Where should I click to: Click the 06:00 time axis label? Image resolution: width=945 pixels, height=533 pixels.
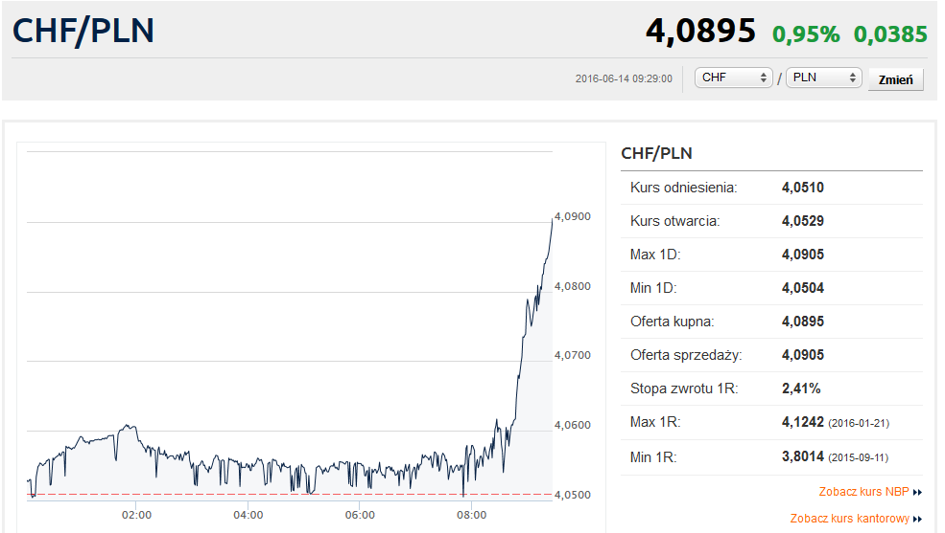tap(360, 515)
